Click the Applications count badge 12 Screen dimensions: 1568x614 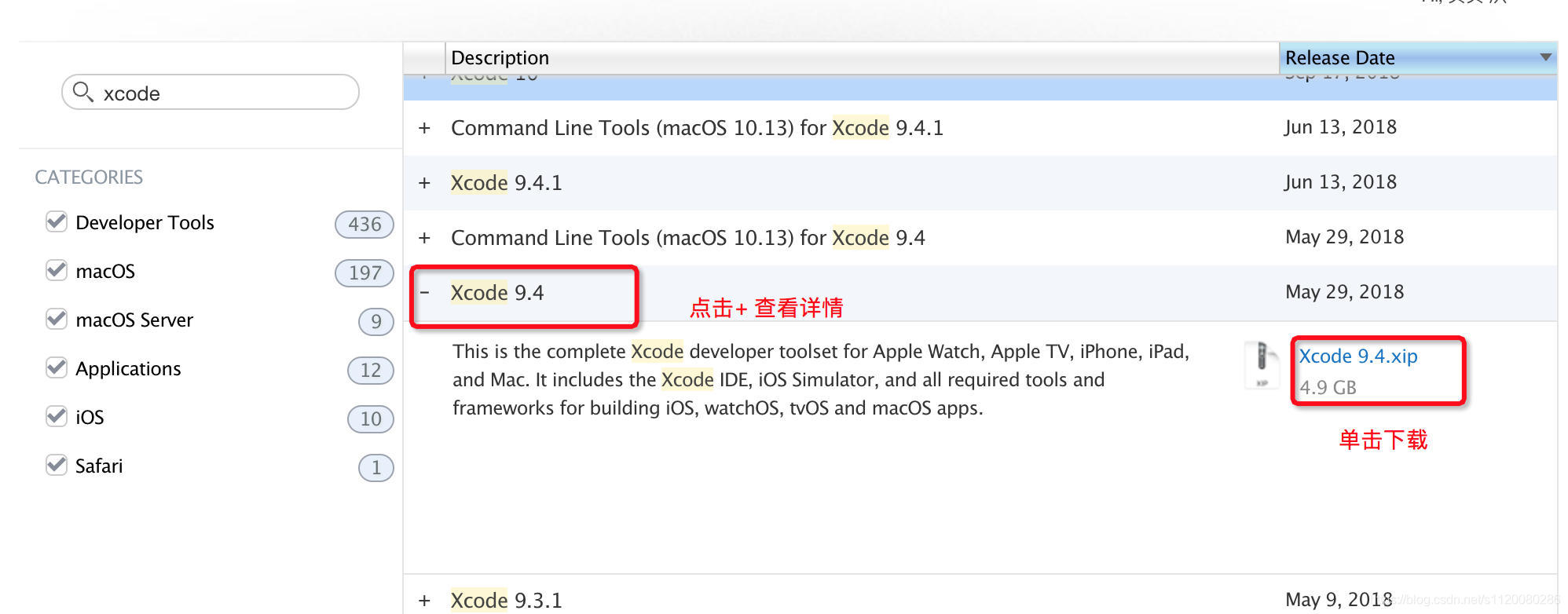tap(371, 371)
